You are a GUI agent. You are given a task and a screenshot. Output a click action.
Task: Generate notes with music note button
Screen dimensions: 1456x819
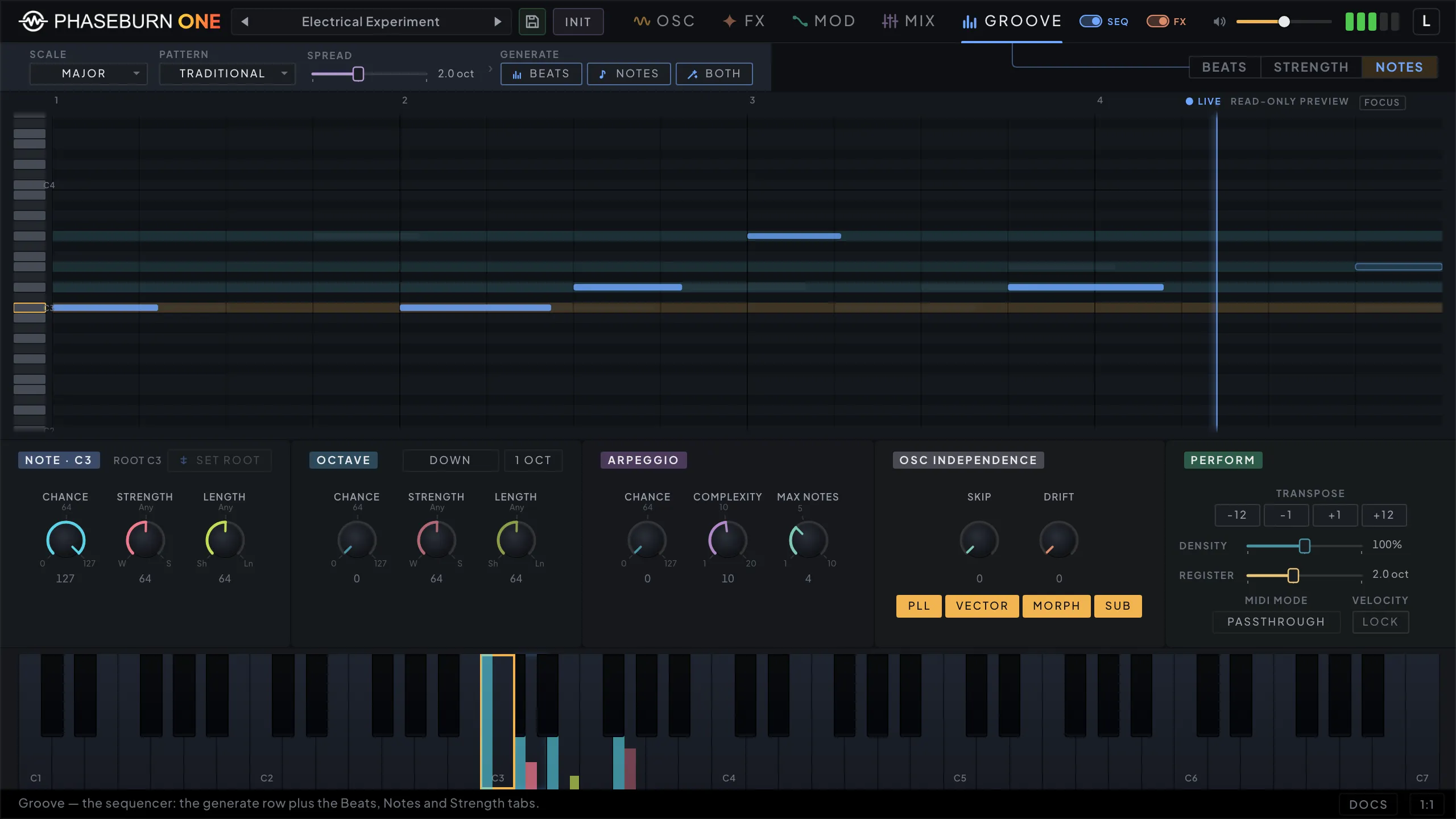[628, 74]
